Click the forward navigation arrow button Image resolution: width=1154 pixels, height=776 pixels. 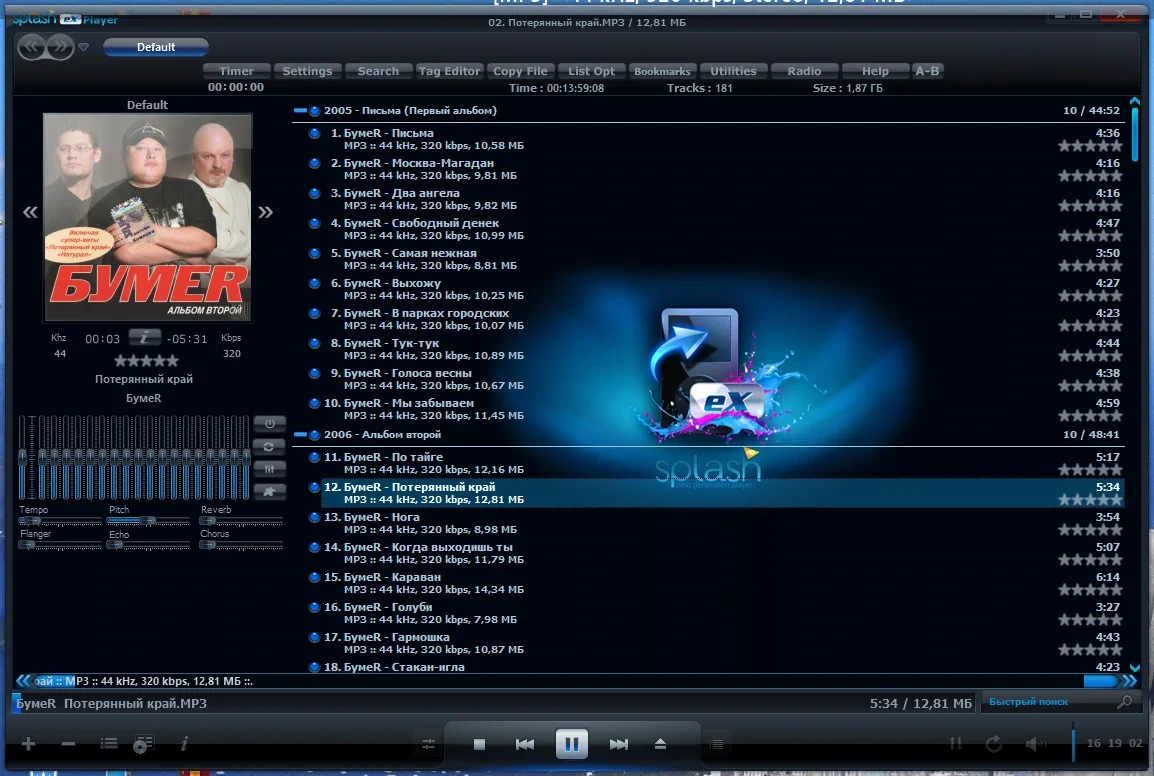(x=60, y=47)
